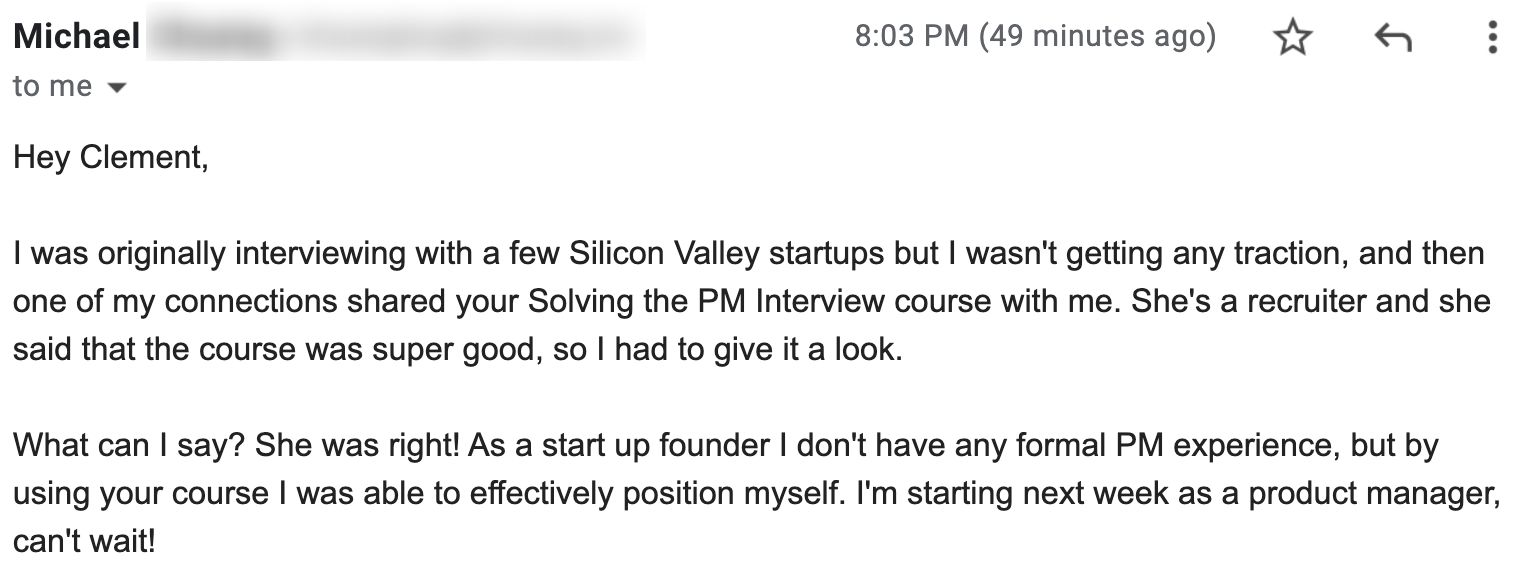Click the "(49 minutes ago)" text
This screenshot has height=578, width=1520.
click(1097, 37)
